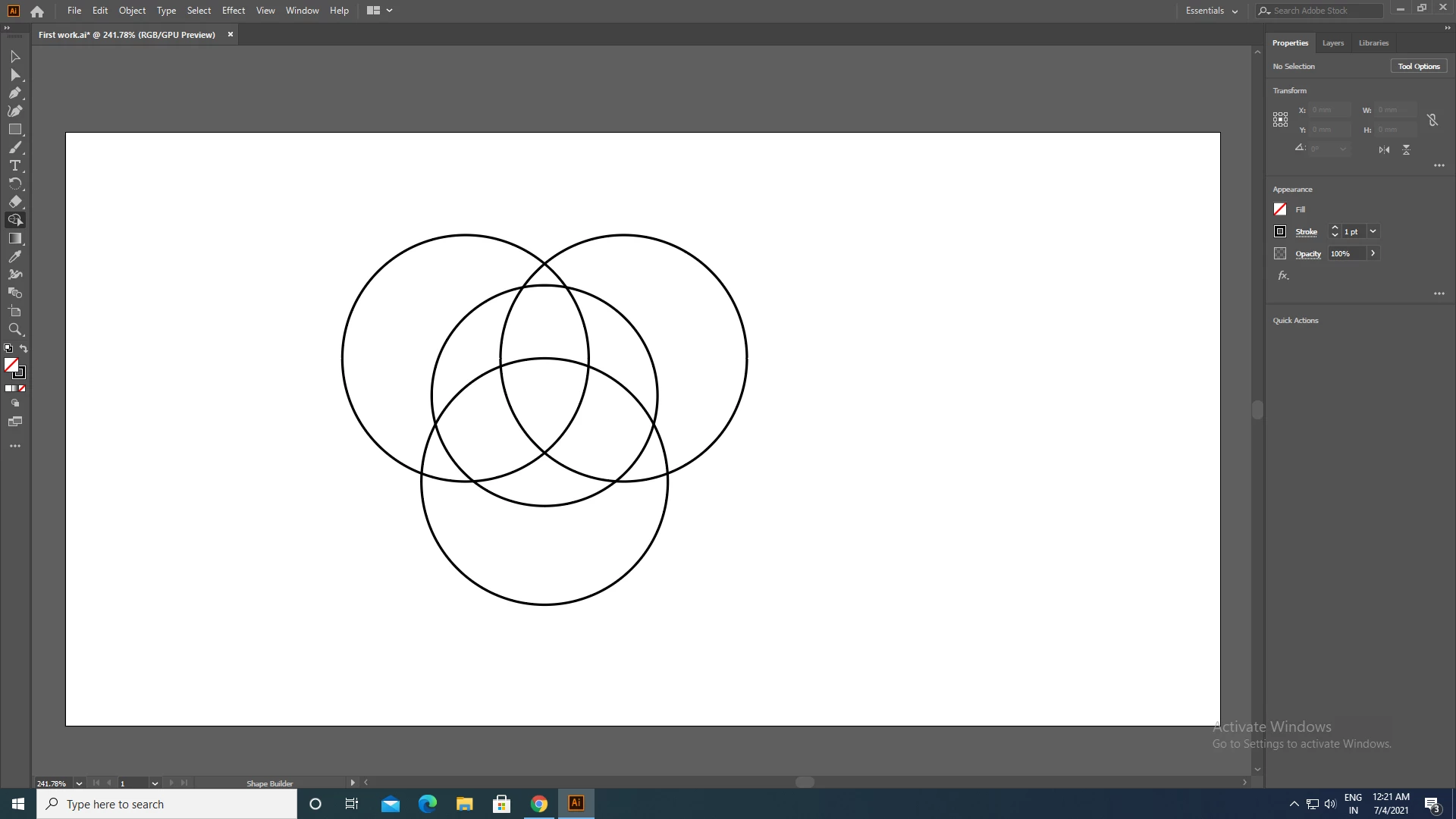Expand the Opacity slider arrow
Viewport: 1456px width, 819px height.
coord(1373,253)
